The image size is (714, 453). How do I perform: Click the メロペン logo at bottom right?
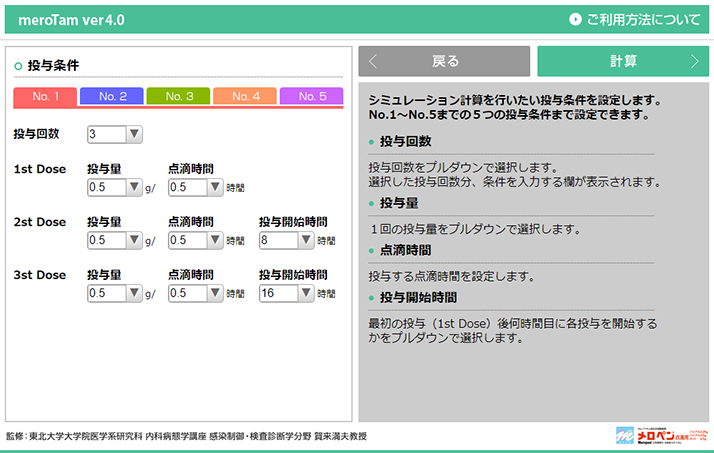click(x=660, y=436)
